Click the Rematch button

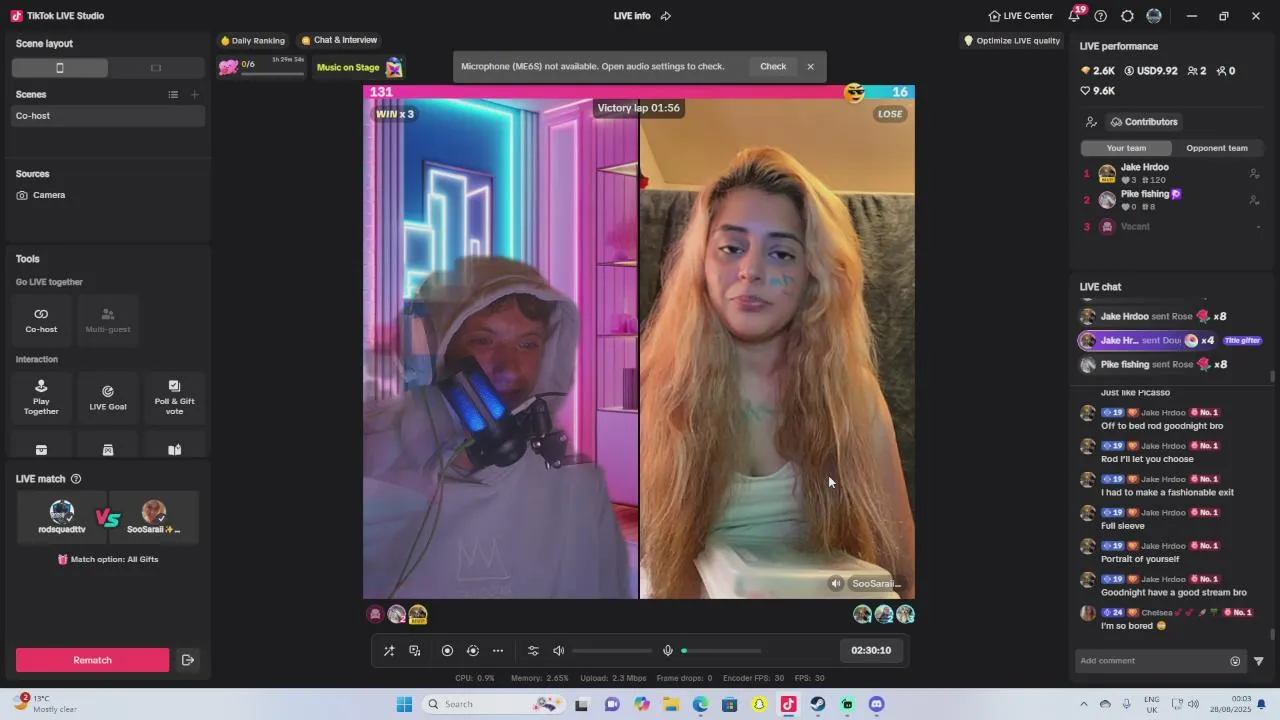(92, 660)
